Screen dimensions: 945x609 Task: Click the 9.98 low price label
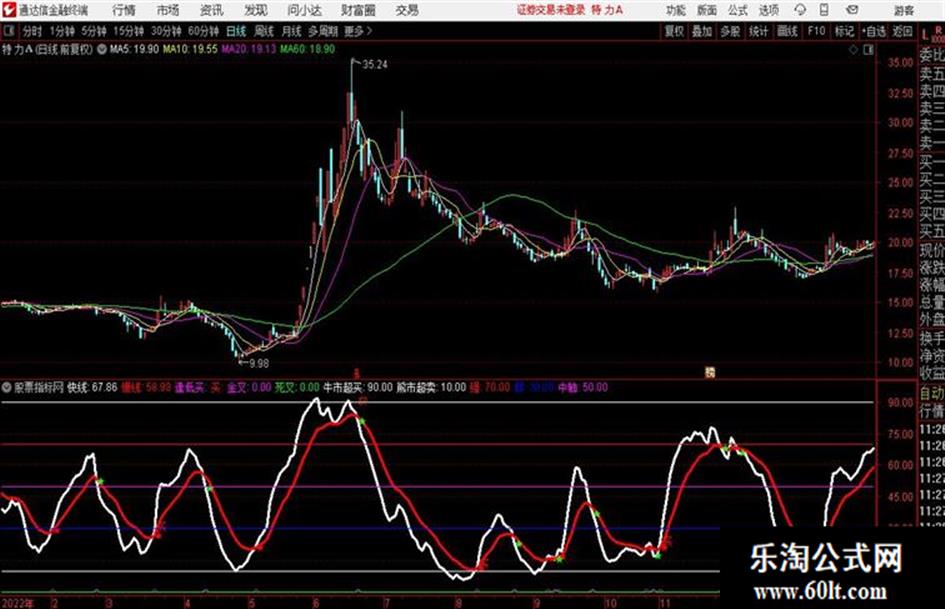click(259, 364)
